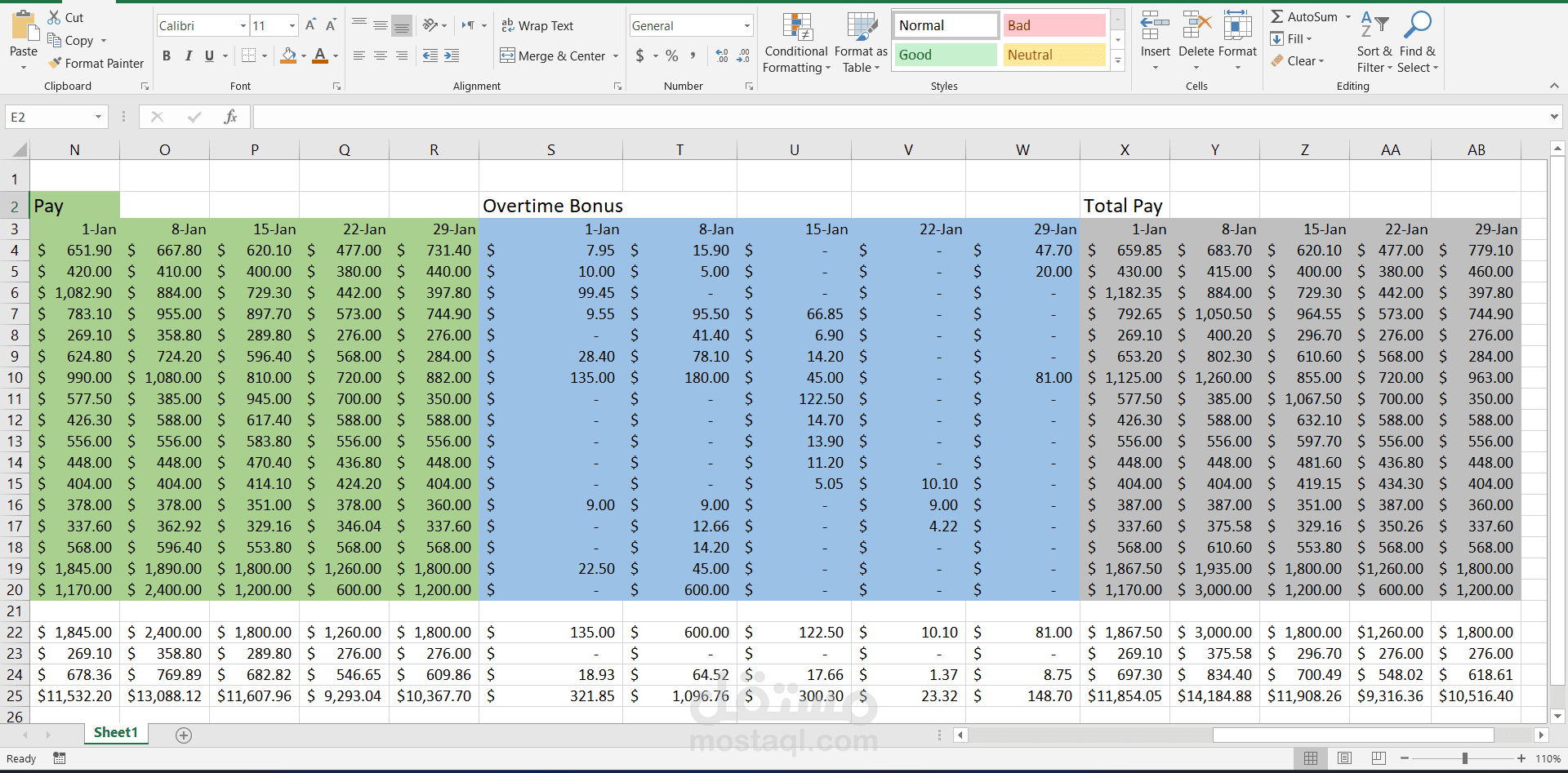Toggle center horizontal alignment
The width and height of the screenshot is (1568, 773).
(x=381, y=56)
